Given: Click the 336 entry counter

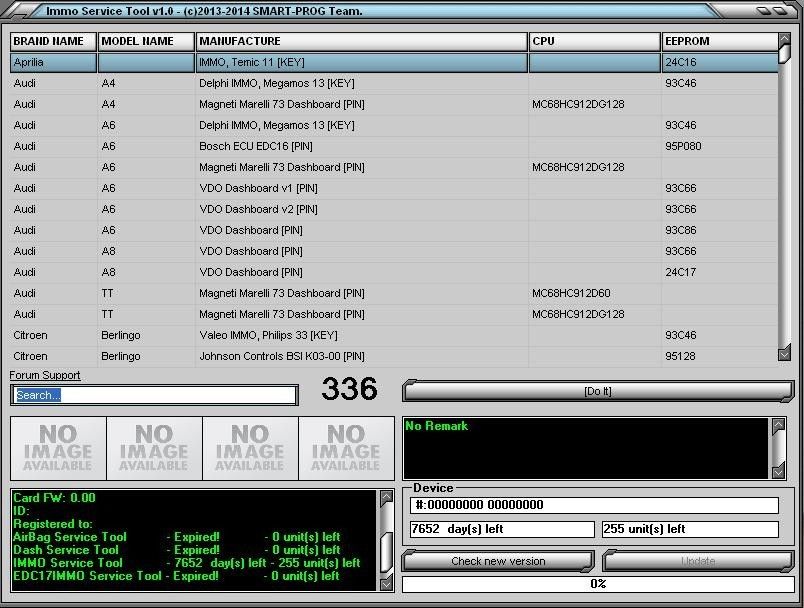Looking at the screenshot, I should click(x=349, y=389).
